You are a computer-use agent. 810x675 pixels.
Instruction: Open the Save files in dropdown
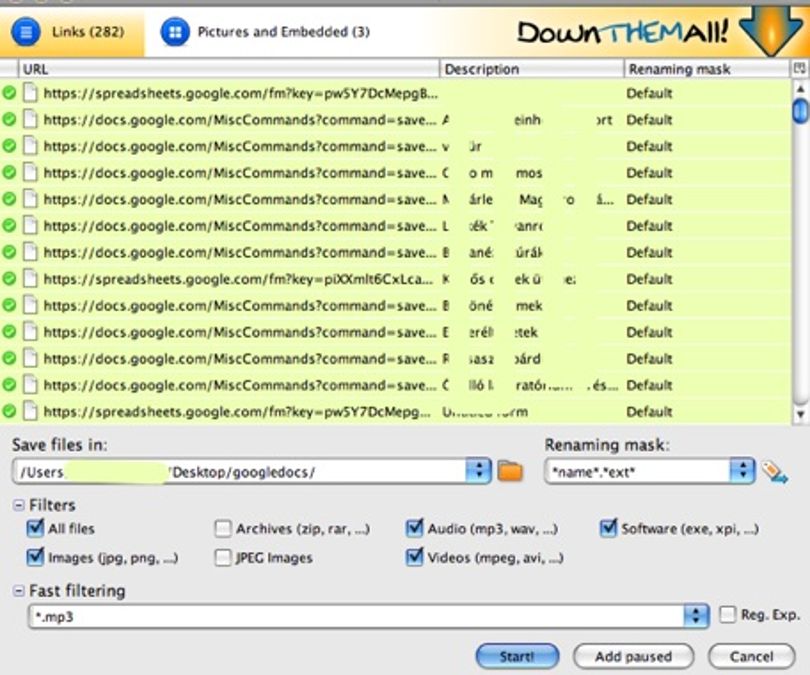tap(478, 470)
